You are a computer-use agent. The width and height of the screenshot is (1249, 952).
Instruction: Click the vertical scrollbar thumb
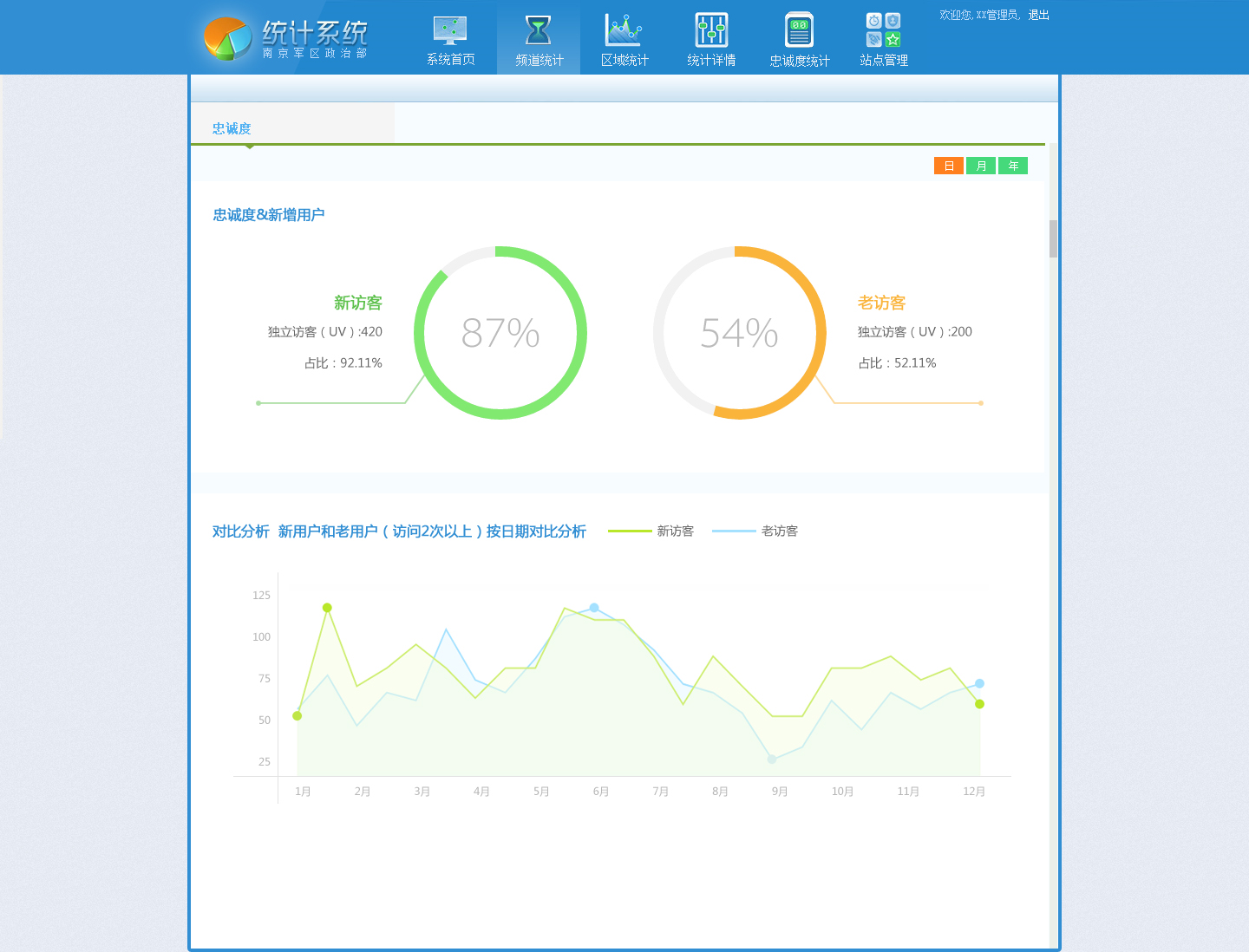click(1053, 238)
